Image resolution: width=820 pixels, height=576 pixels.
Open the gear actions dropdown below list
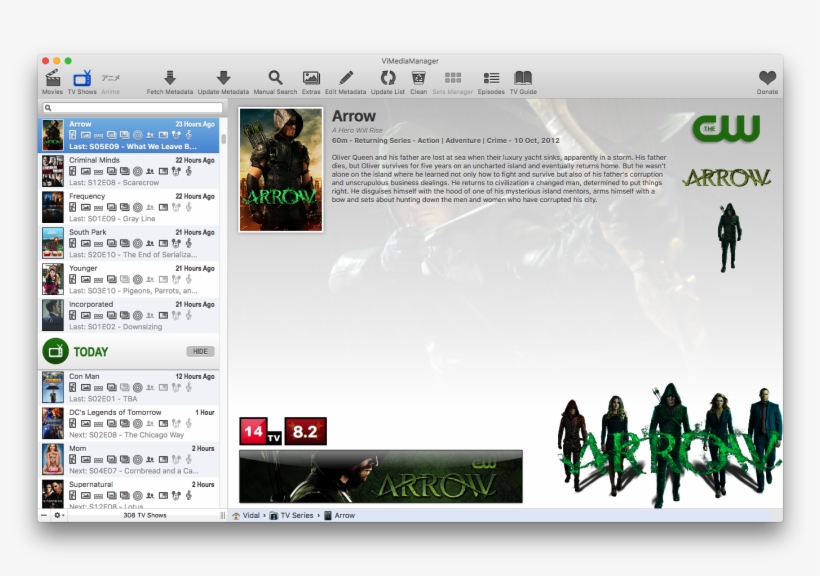coord(58,516)
